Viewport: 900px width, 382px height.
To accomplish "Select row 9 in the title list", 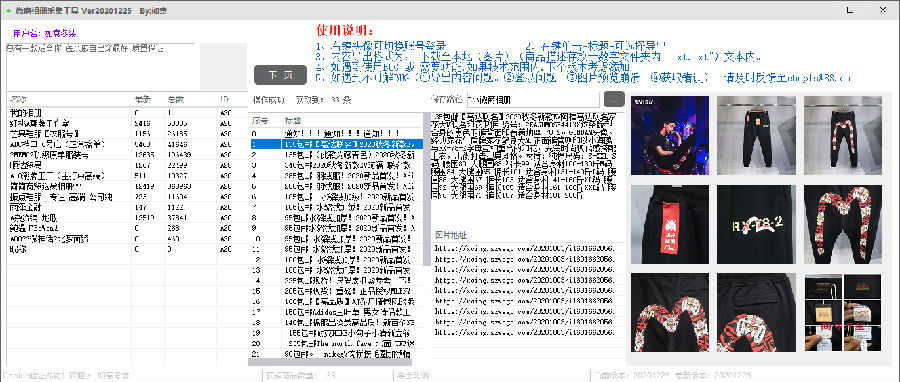I will [x=336, y=228].
